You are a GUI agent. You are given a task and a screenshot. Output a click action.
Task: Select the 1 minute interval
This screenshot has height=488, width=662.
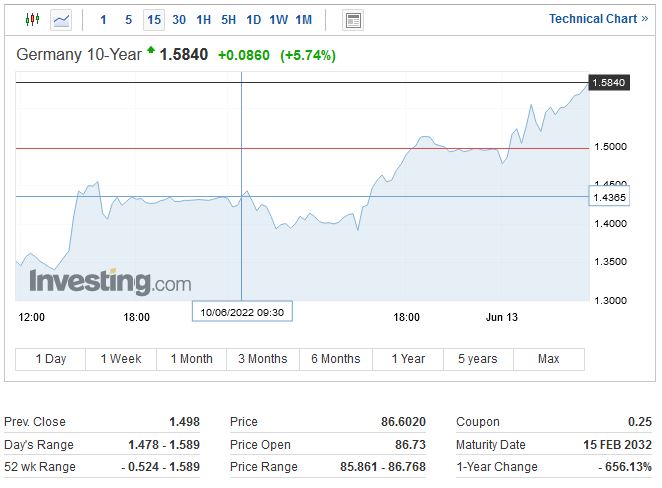[x=103, y=19]
